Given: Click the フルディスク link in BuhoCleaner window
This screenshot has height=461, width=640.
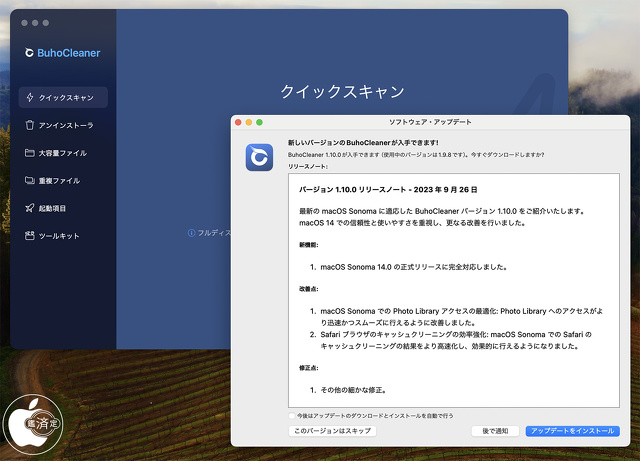Looking at the screenshot, I should [214, 233].
